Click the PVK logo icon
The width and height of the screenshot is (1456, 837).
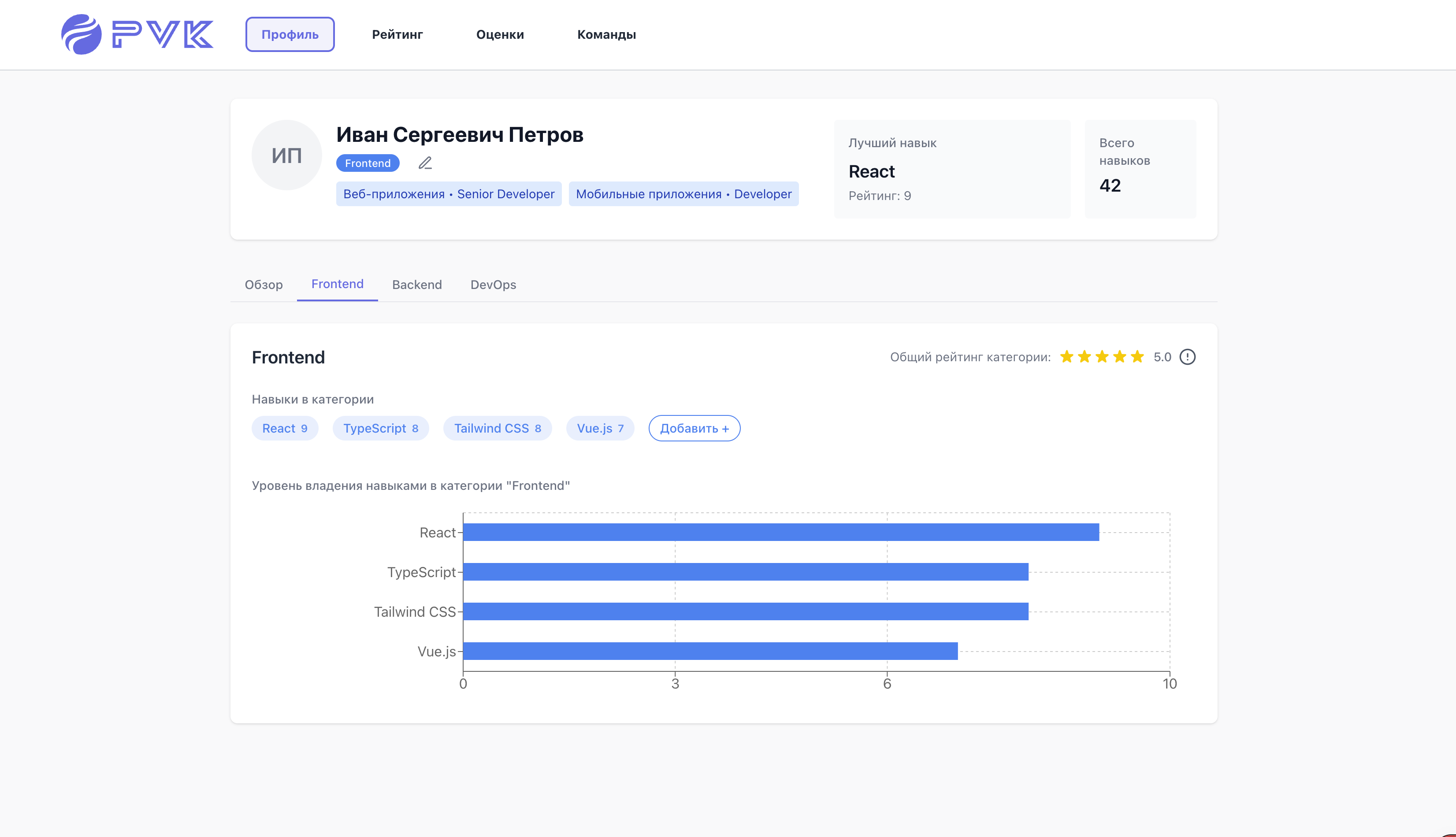[81, 34]
